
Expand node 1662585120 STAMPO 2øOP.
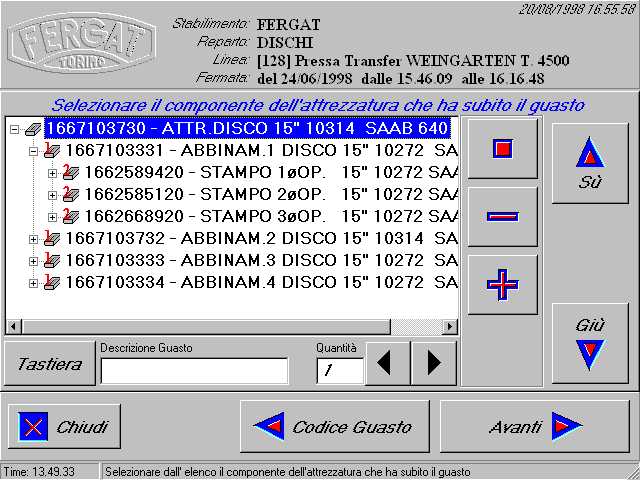pos(52,196)
